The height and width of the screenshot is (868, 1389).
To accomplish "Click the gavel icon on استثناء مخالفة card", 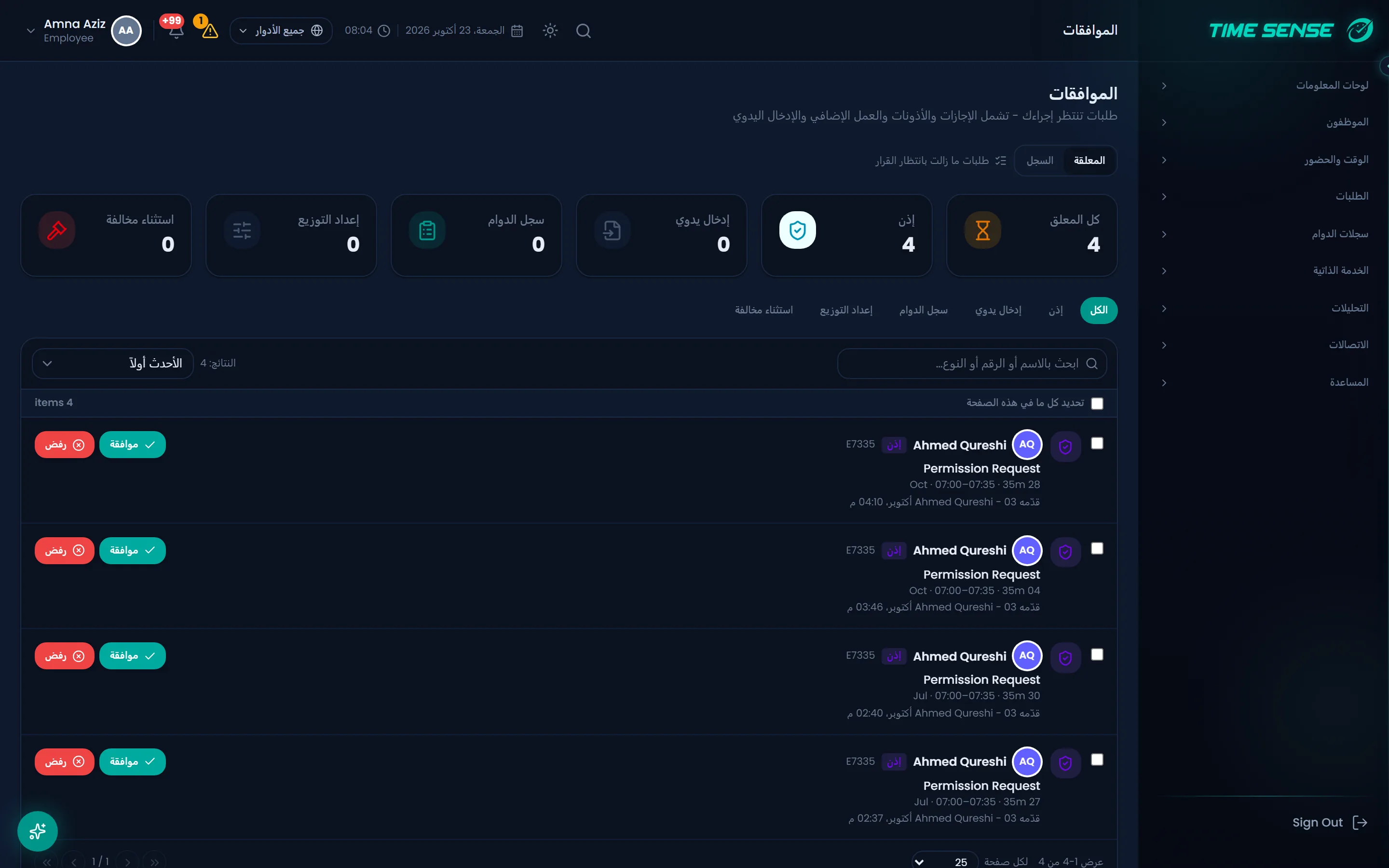I will point(56,230).
